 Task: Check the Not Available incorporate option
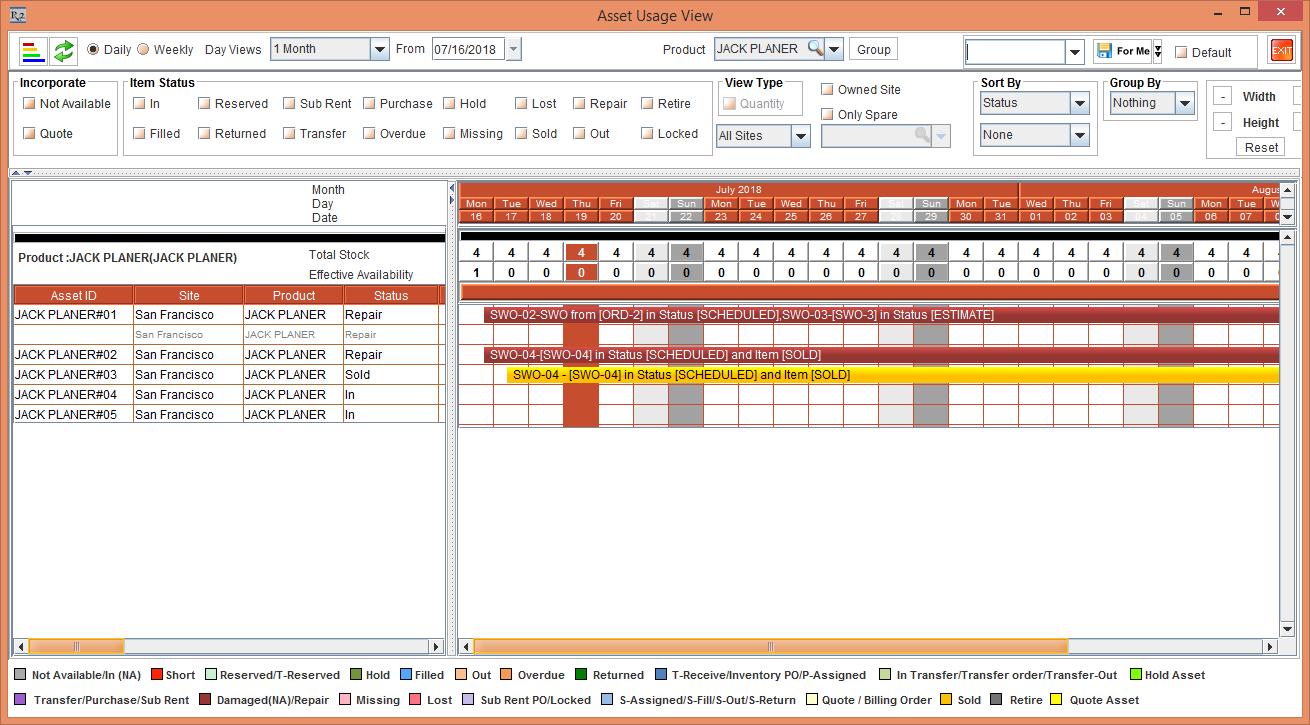(29, 103)
